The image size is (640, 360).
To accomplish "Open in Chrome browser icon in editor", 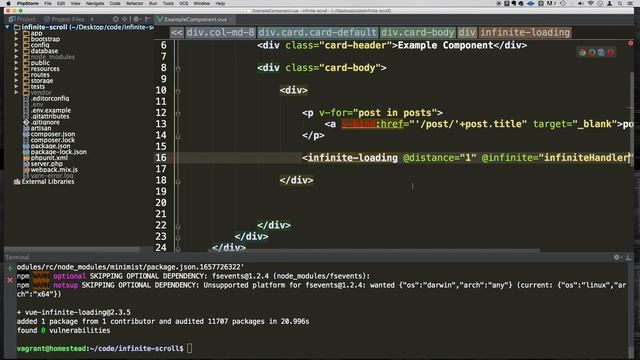I will pos(582,52).
